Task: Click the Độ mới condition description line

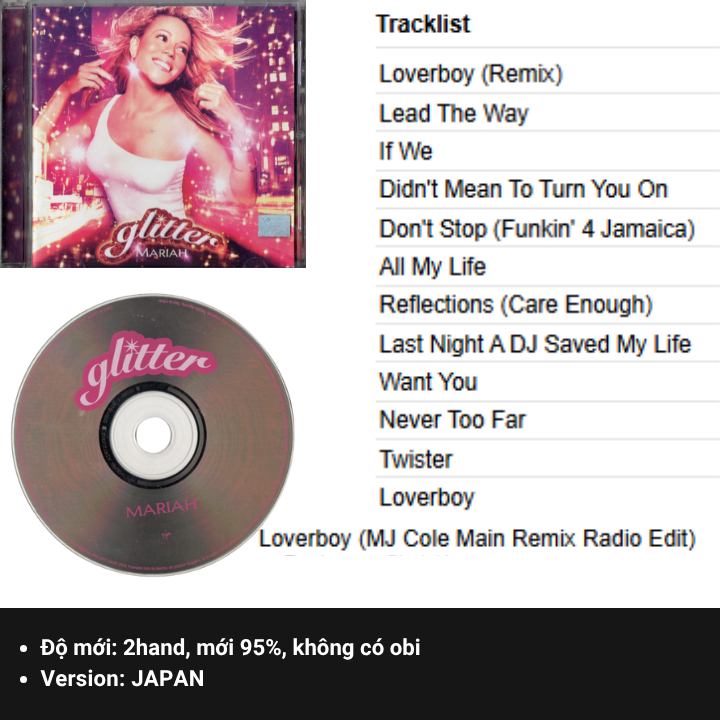Action: point(230,647)
